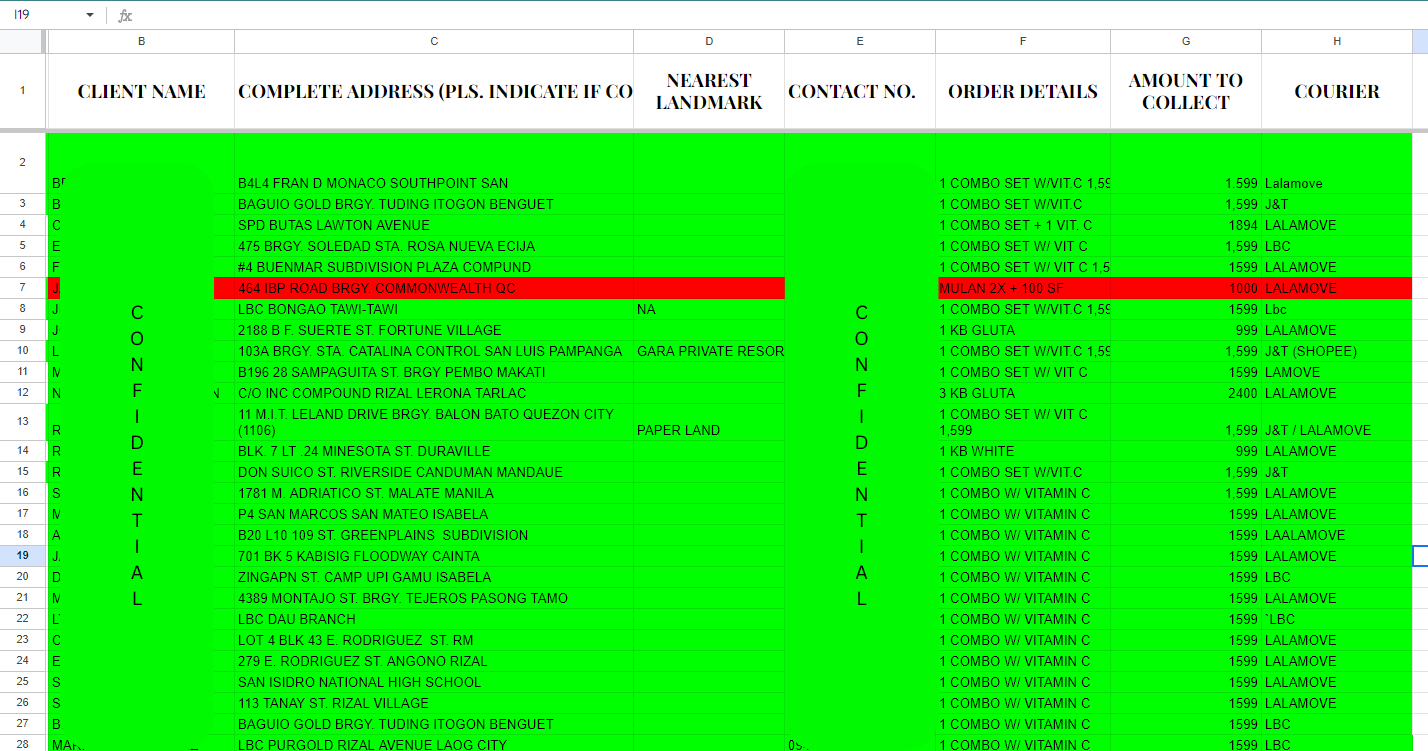Select row 13 header
This screenshot has width=1428, height=751.
22,422
